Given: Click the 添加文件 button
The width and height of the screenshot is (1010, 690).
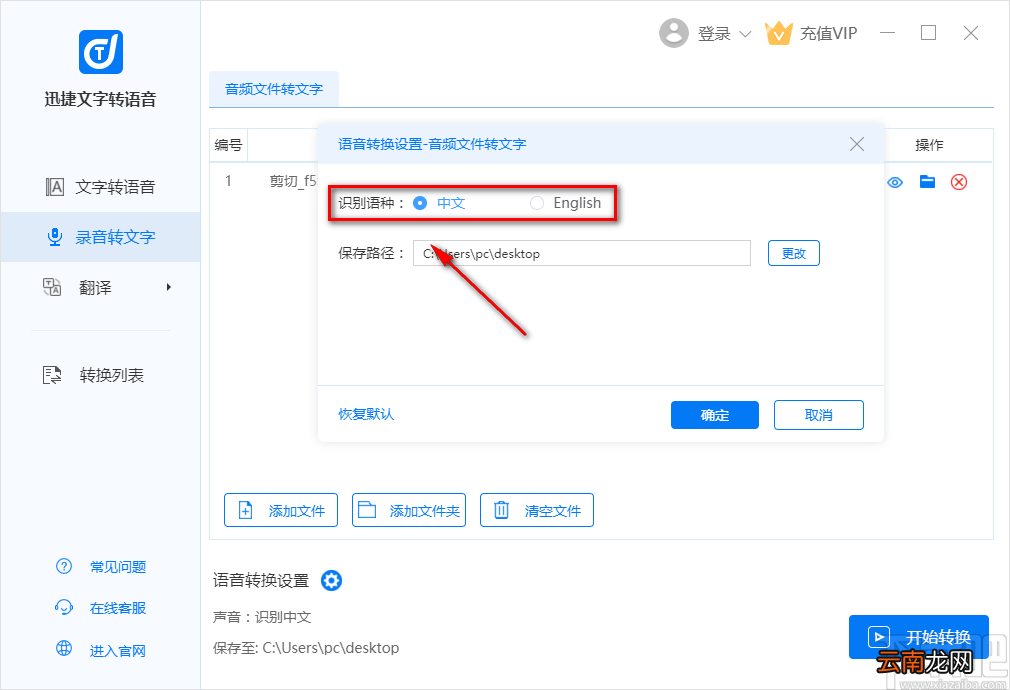Looking at the screenshot, I should (x=281, y=510).
